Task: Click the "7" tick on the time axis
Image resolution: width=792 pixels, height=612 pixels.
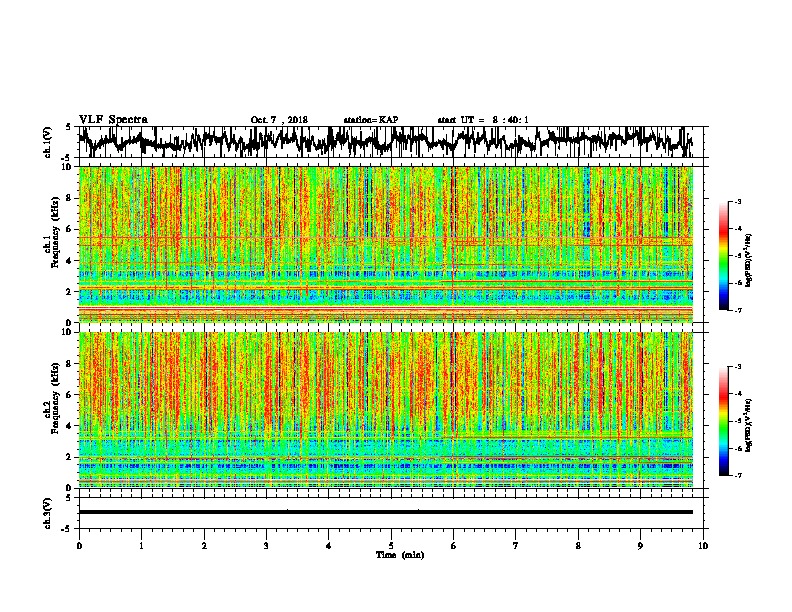Action: (x=516, y=546)
